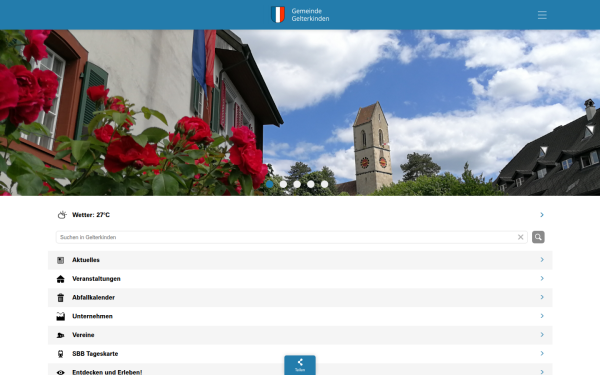Focus the Suchen in Gelterkinden search field
This screenshot has height=375, width=600.
(x=292, y=237)
